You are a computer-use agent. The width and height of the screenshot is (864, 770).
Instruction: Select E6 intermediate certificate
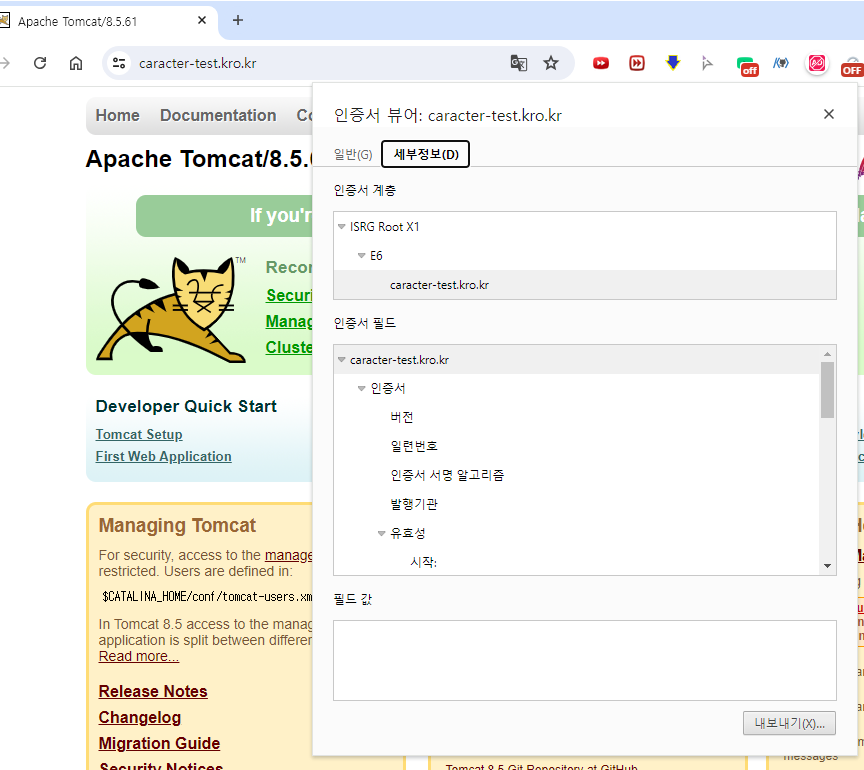tap(376, 256)
